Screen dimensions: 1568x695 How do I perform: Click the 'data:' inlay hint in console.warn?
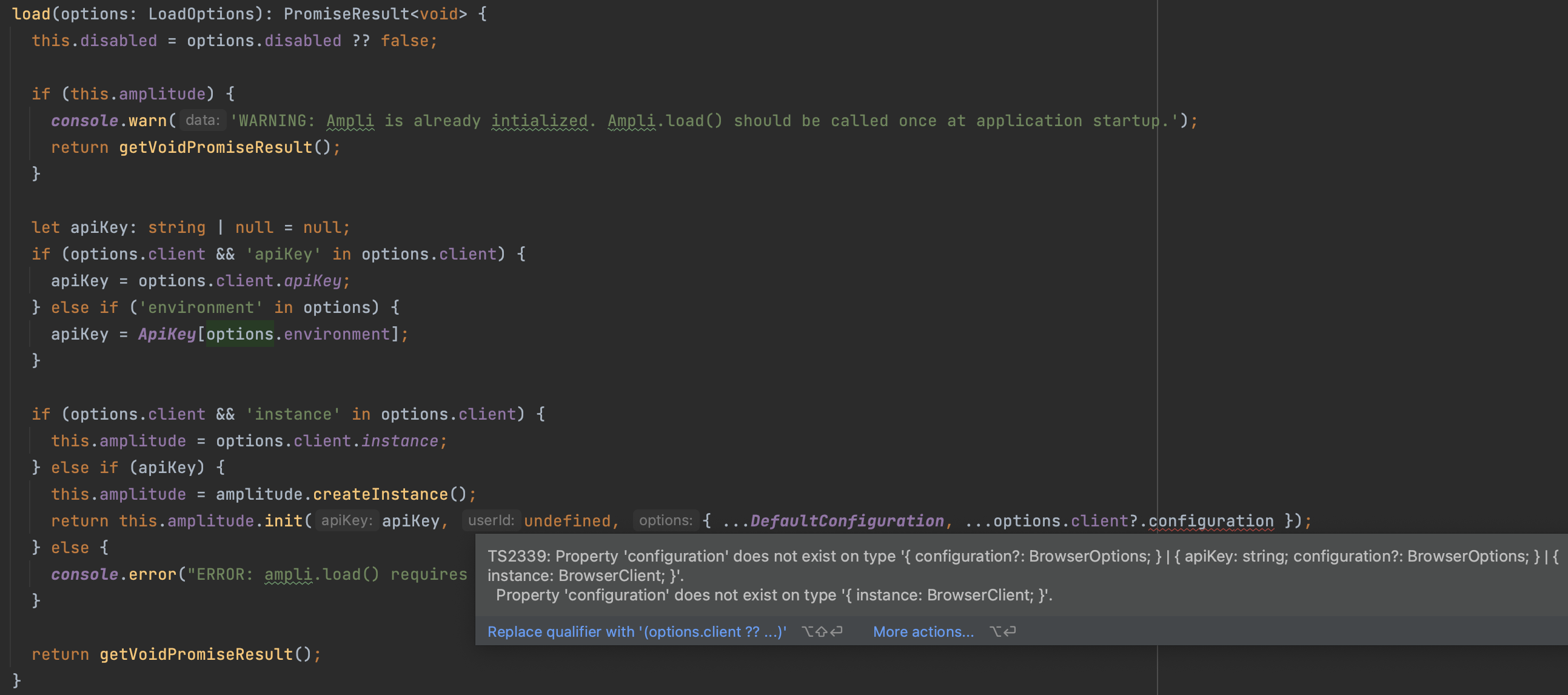pos(202,121)
